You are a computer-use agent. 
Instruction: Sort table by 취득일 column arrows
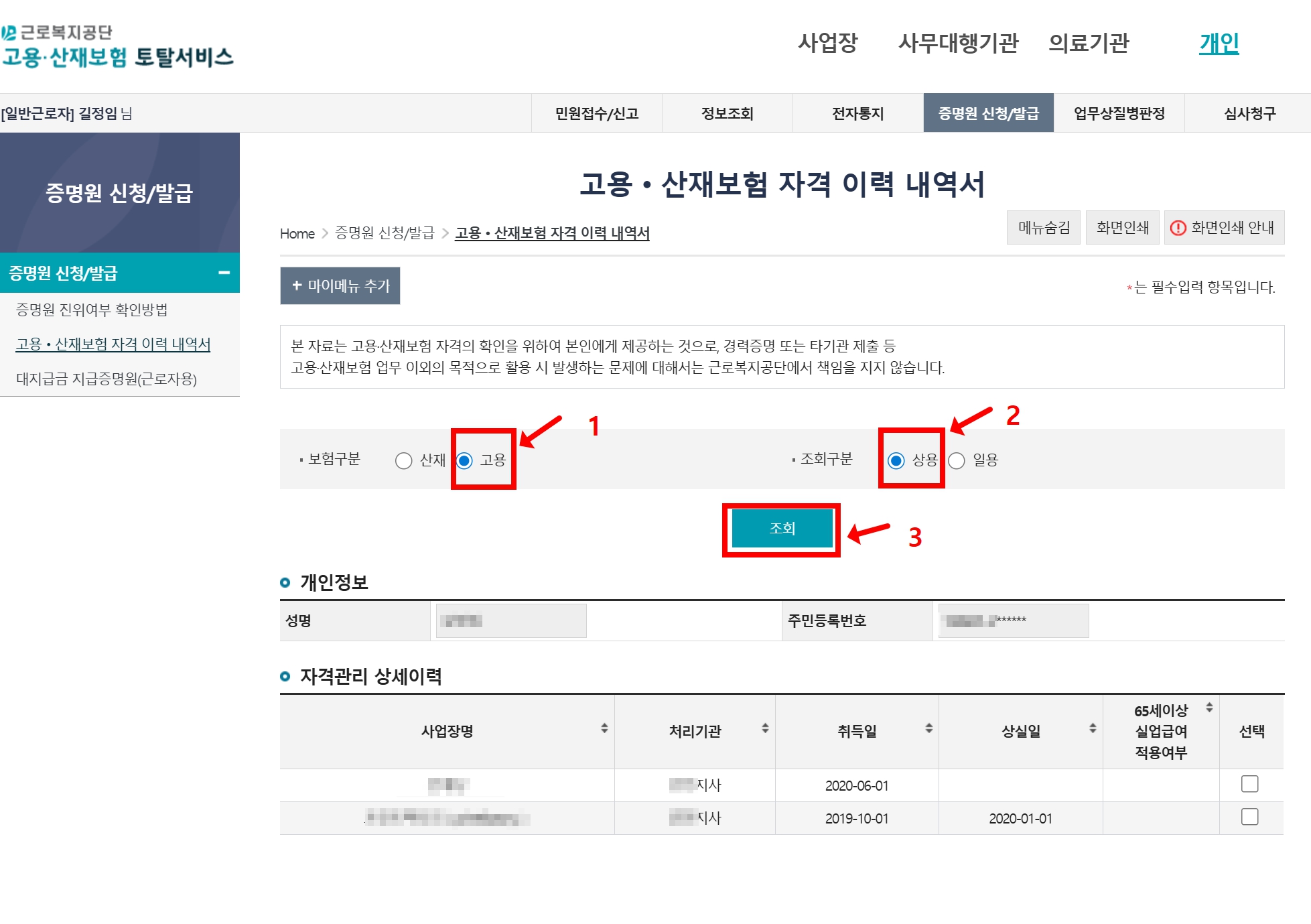tap(928, 728)
